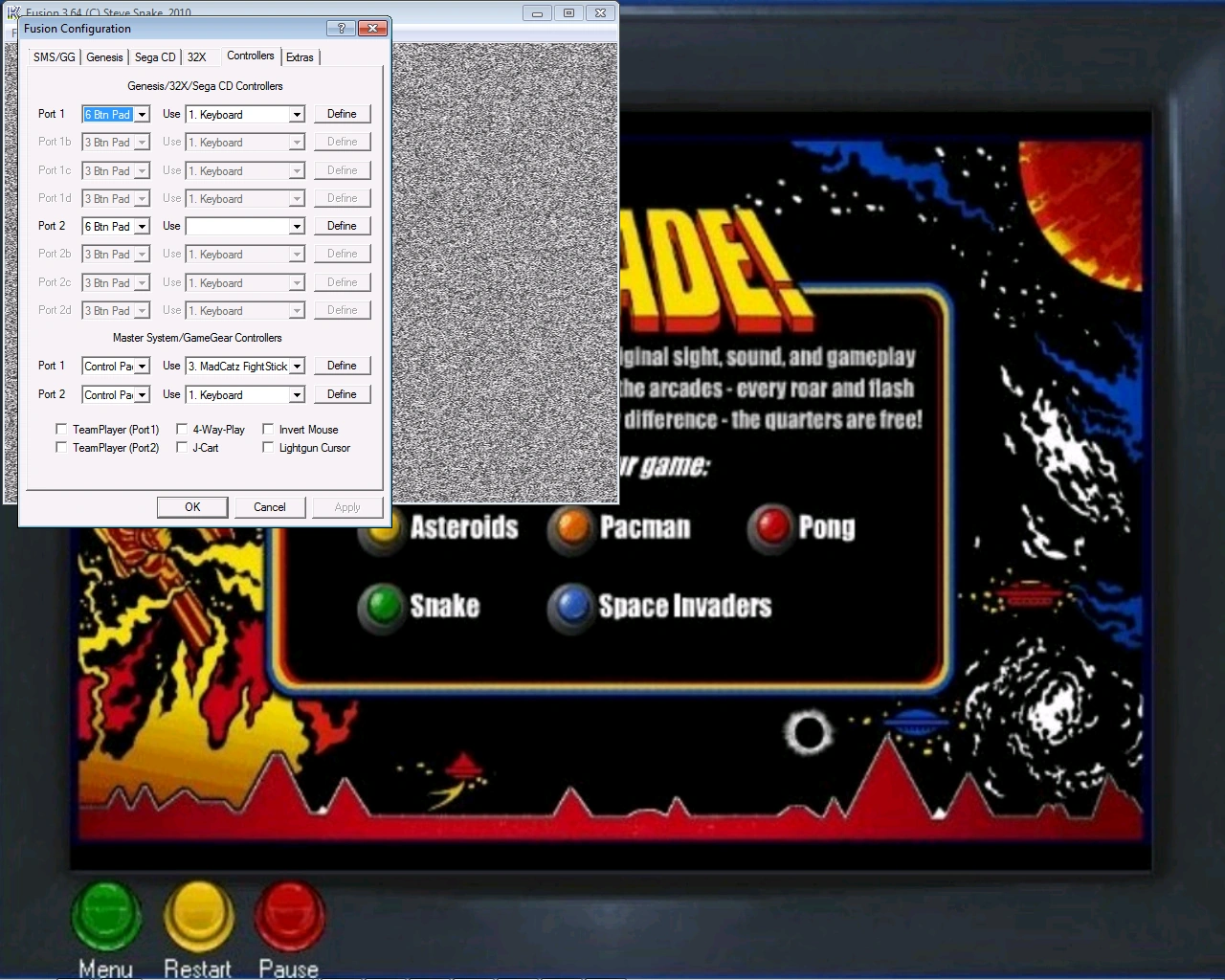Select the green Snake game button
The width and height of the screenshot is (1225, 980).
(x=383, y=607)
